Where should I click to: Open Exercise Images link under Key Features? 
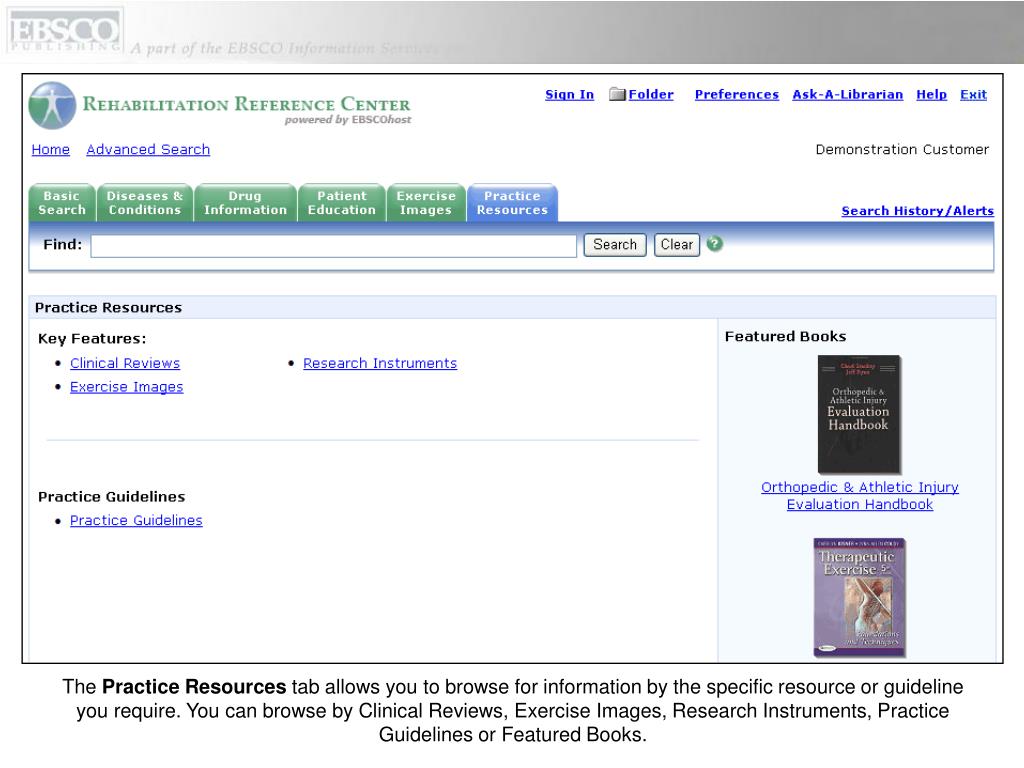(127, 387)
